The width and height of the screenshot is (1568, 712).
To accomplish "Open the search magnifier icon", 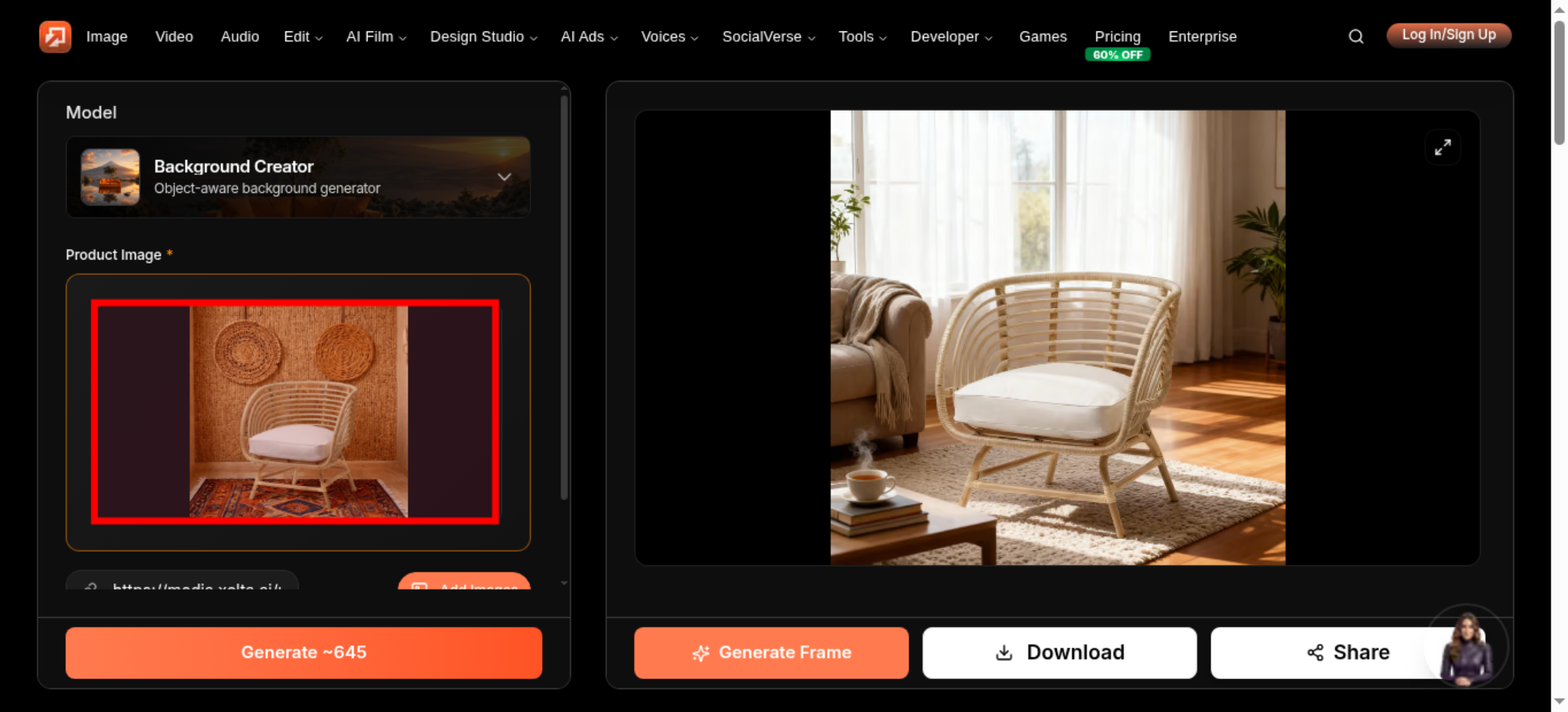I will (1356, 36).
